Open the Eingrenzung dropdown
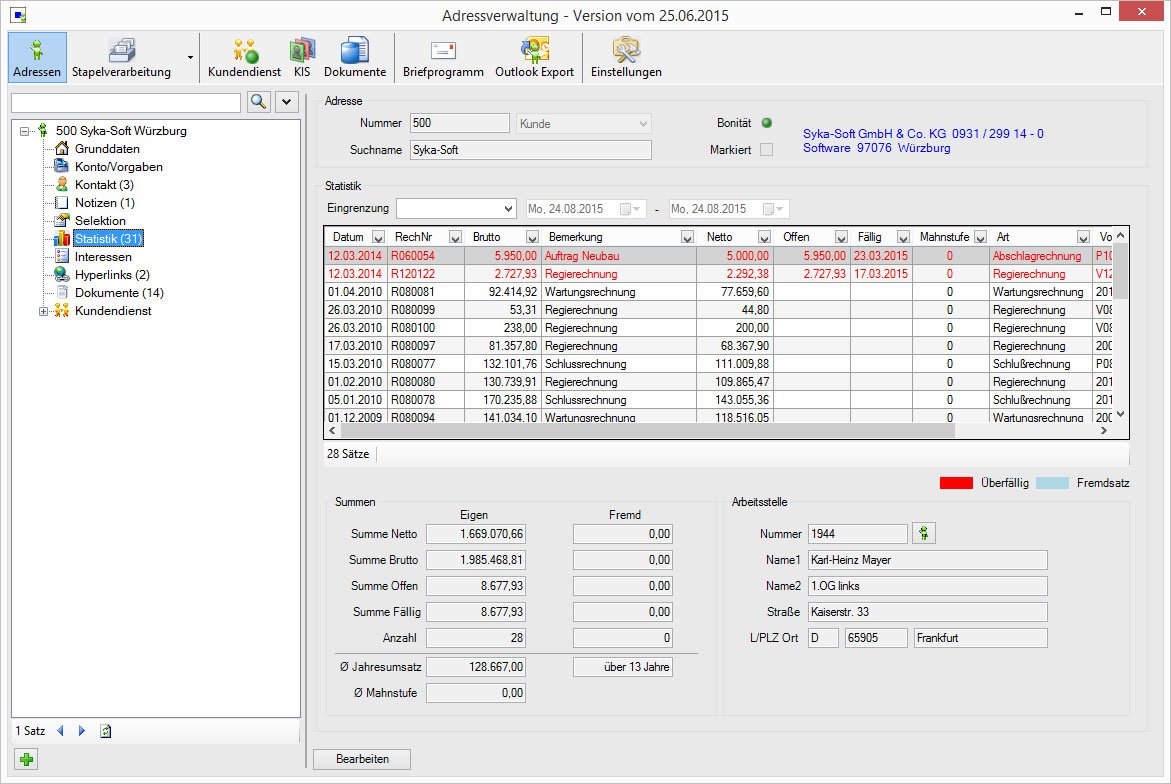The height and width of the screenshot is (784, 1171). tap(506, 209)
